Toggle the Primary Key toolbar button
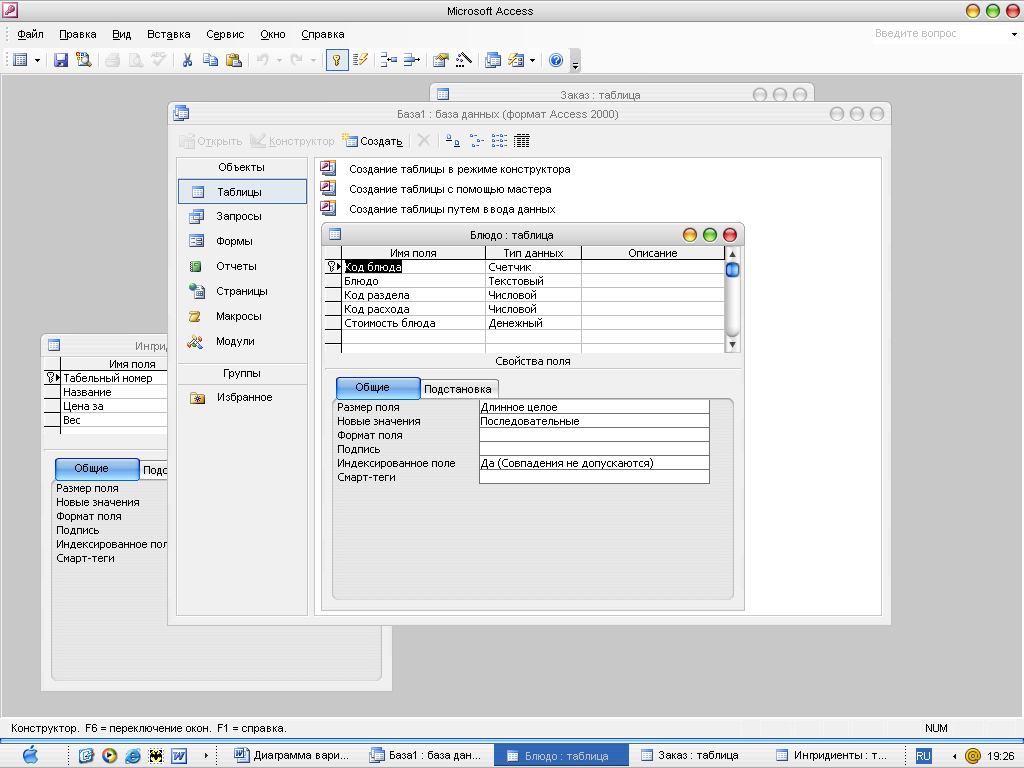 337,60
